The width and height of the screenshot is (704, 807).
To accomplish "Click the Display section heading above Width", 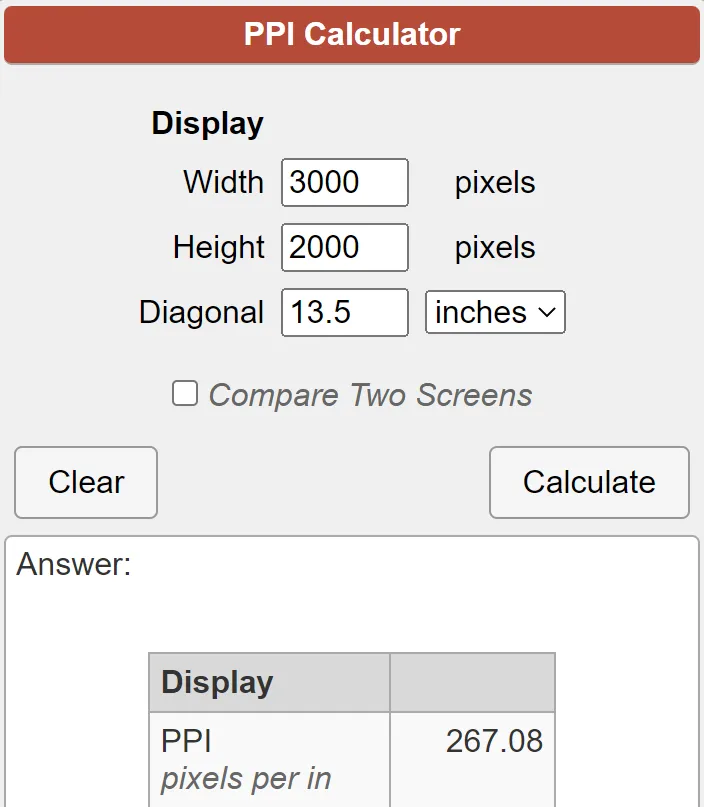I will [207, 124].
